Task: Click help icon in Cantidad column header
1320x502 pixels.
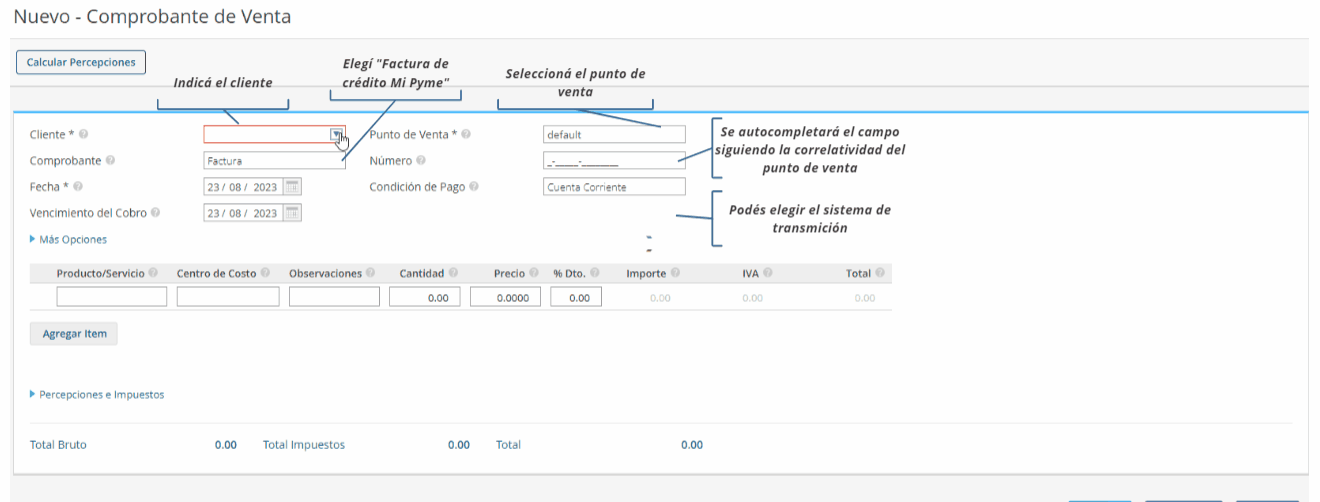Action: point(453,273)
